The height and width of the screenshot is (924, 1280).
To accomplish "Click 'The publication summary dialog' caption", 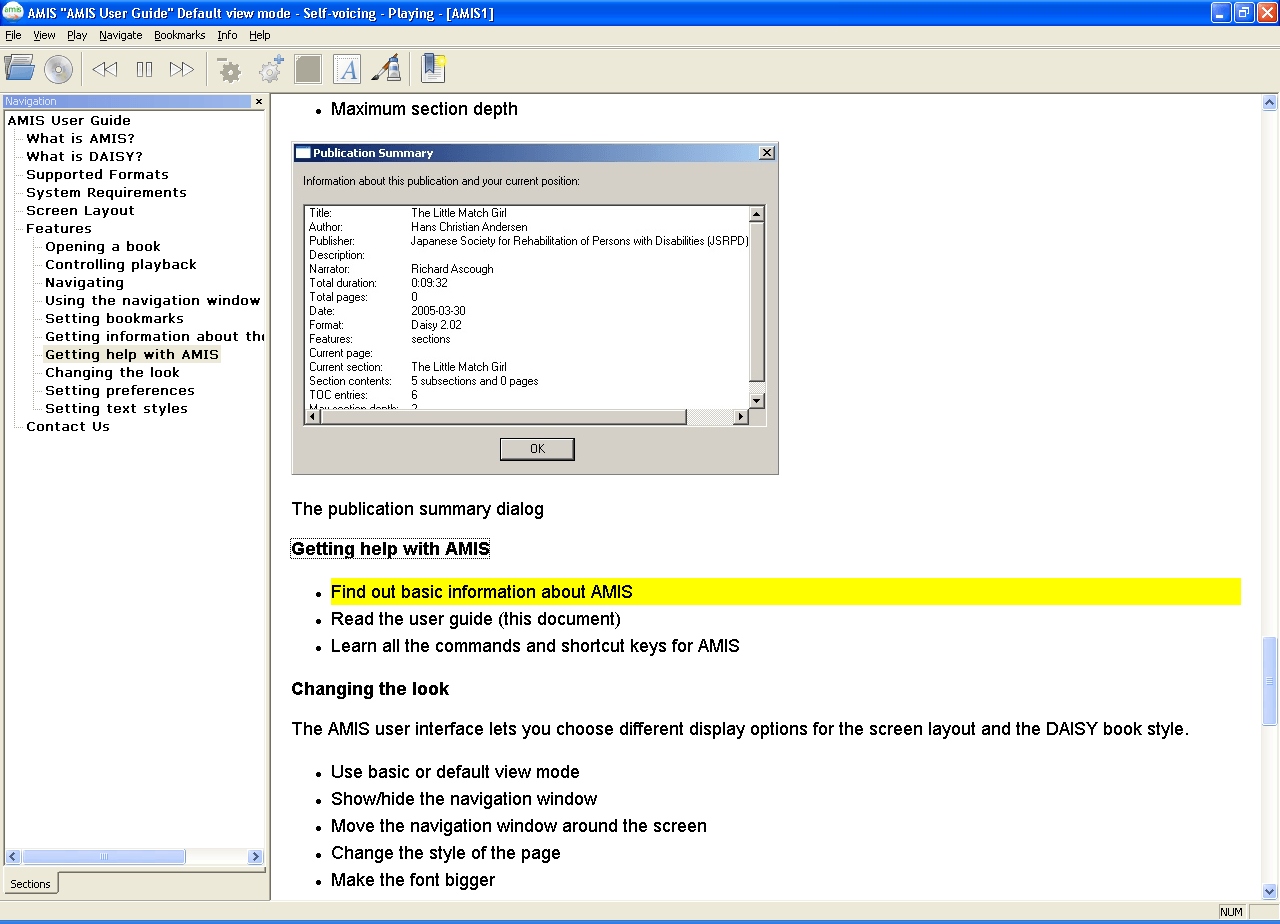I will click(418, 509).
